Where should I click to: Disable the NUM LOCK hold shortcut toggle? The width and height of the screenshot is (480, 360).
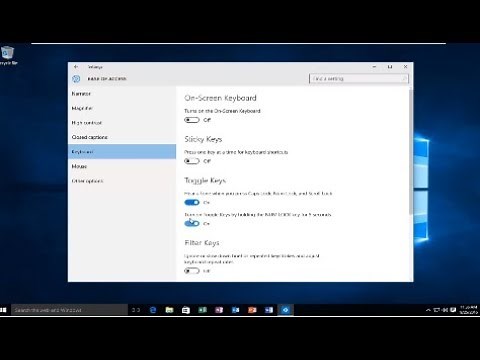(192, 223)
